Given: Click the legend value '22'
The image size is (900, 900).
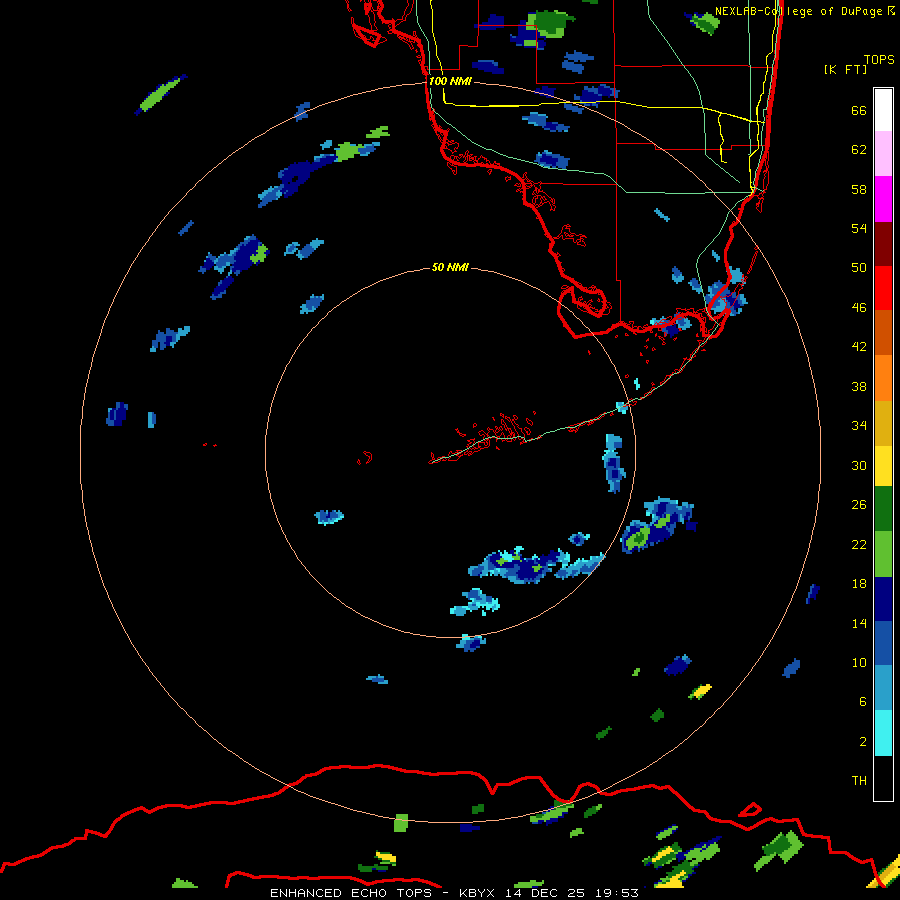Looking at the screenshot, I should pyautogui.click(x=859, y=544).
